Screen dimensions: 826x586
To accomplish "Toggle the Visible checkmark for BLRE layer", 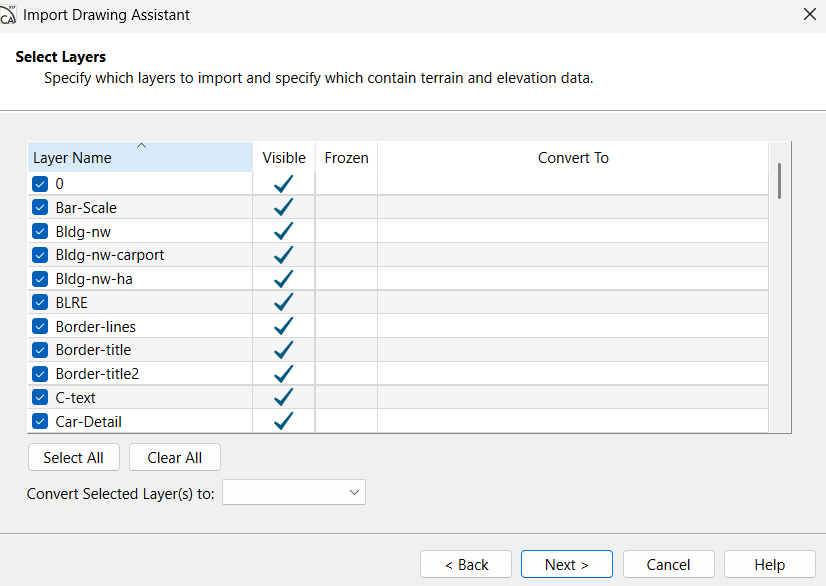I will click(x=283, y=302).
